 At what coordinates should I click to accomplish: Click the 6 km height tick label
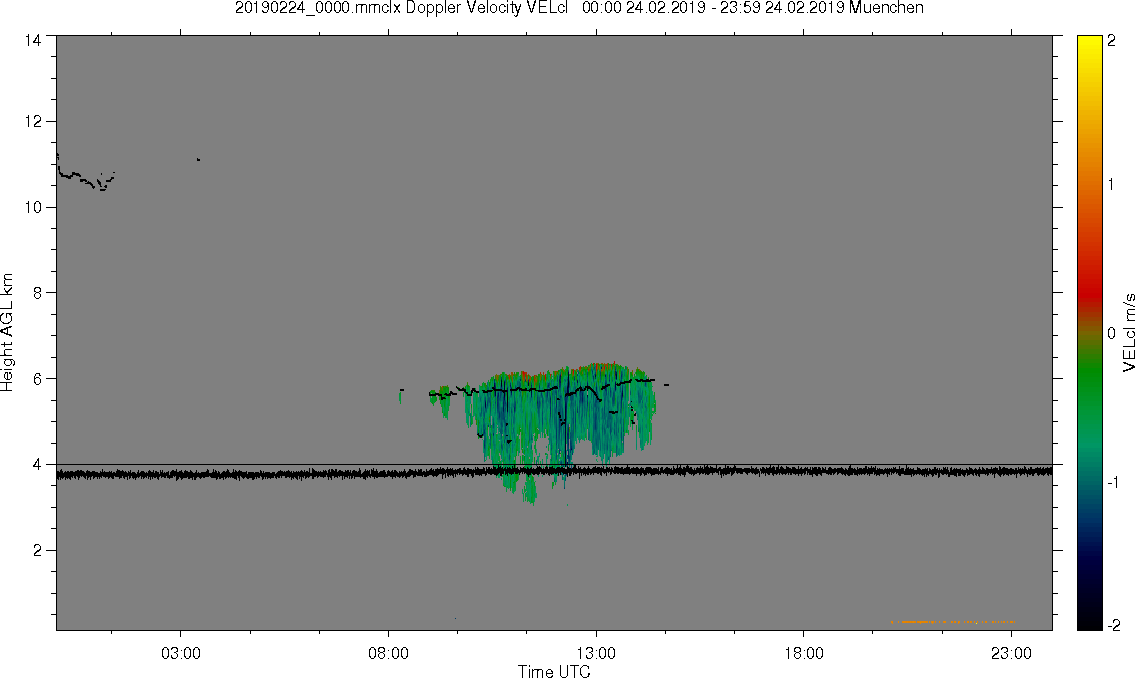tap(37, 378)
